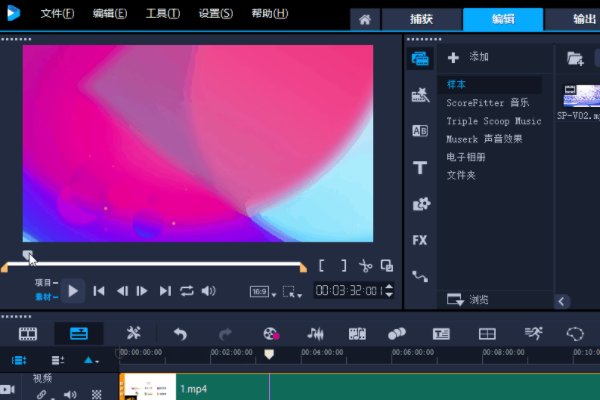Open the Transitions AB library icon
This screenshot has height=400, width=600.
click(x=420, y=131)
